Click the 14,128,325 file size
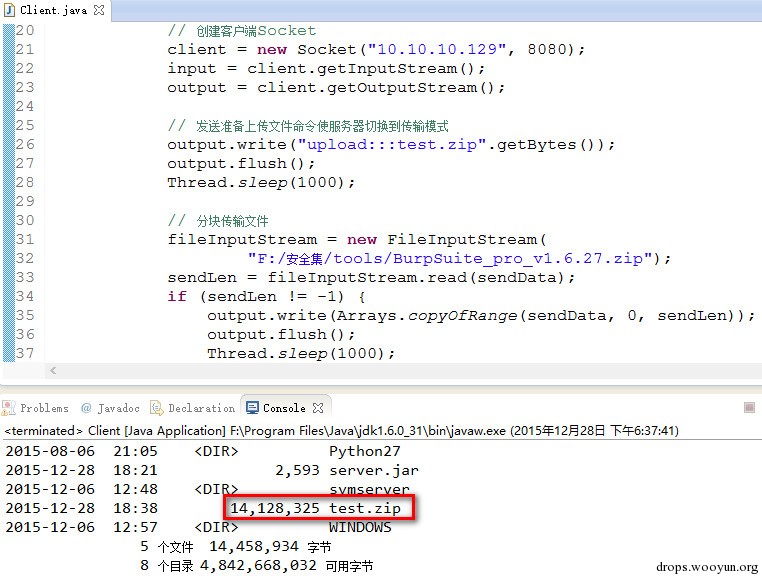 [275, 508]
